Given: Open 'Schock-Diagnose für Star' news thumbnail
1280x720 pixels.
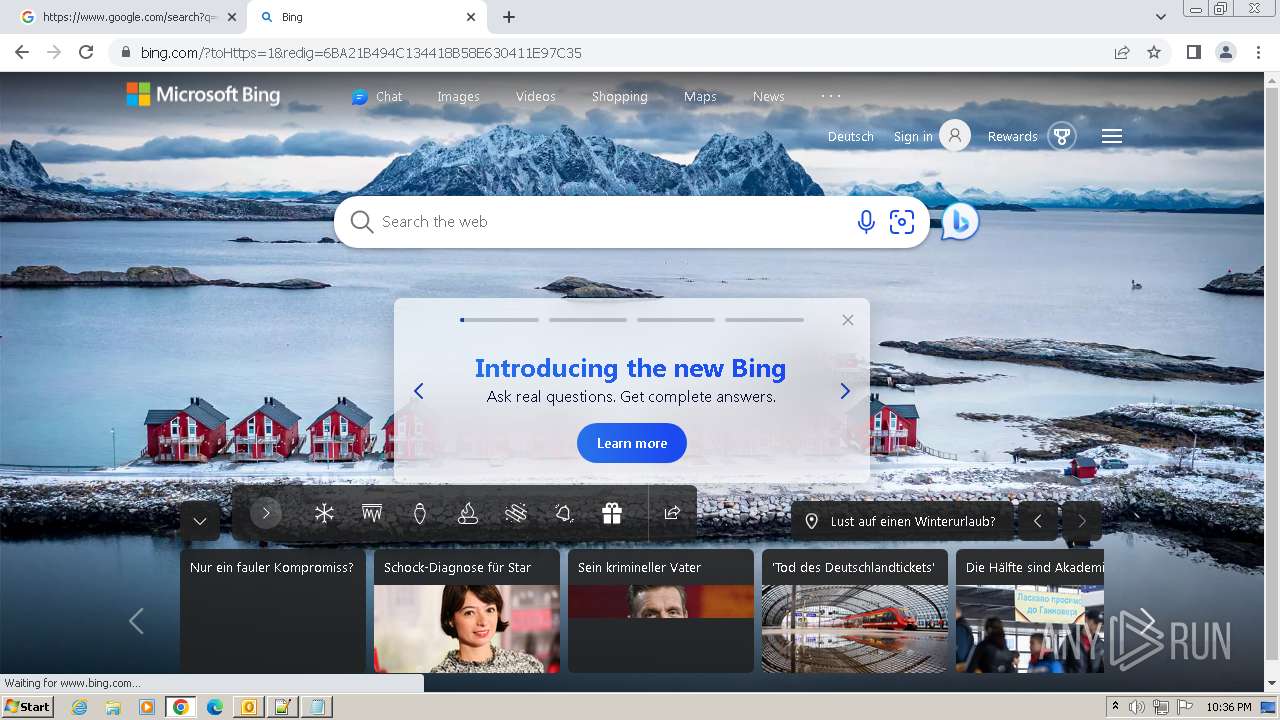Looking at the screenshot, I should tap(467, 628).
